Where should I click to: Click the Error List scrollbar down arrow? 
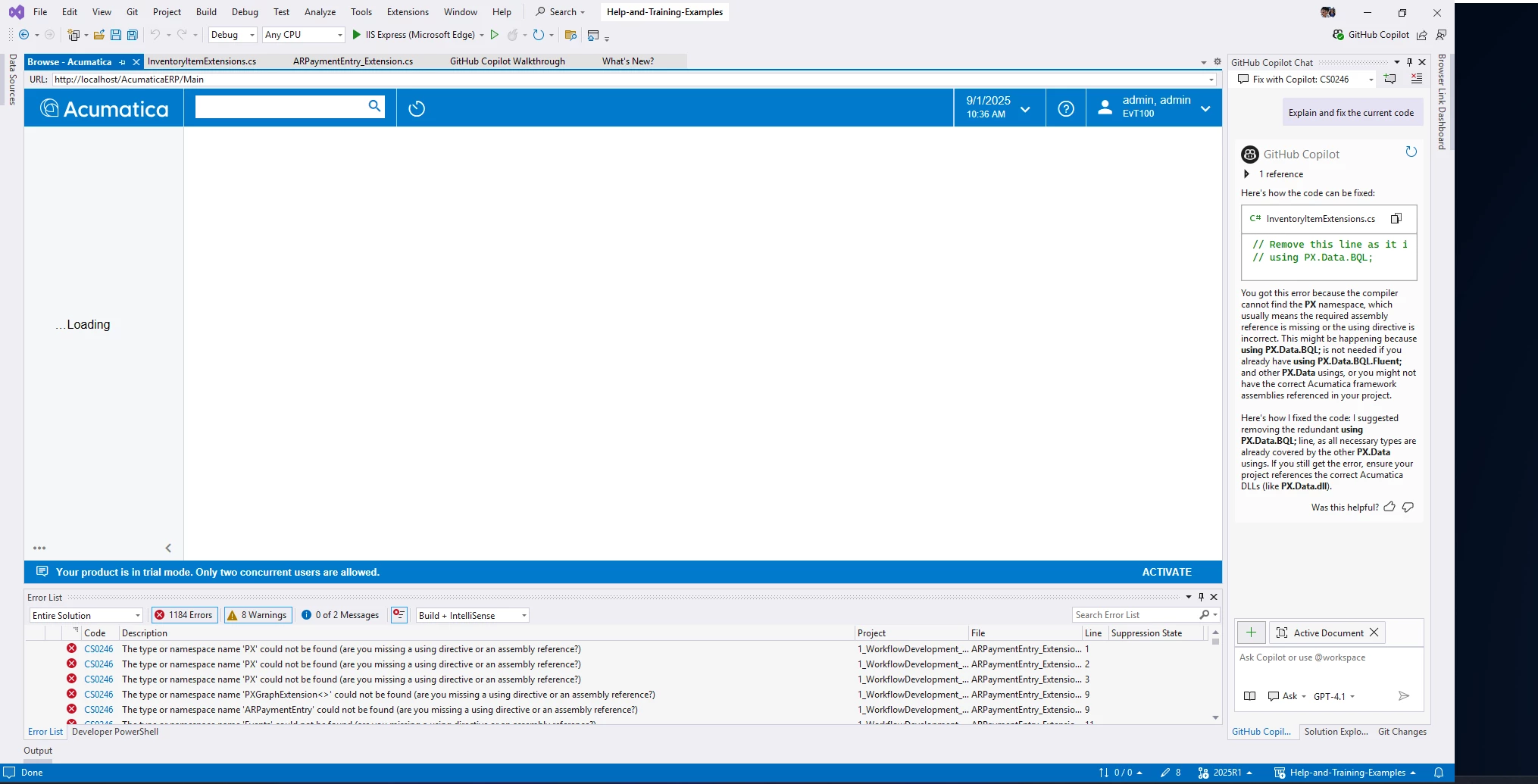coord(1215,717)
